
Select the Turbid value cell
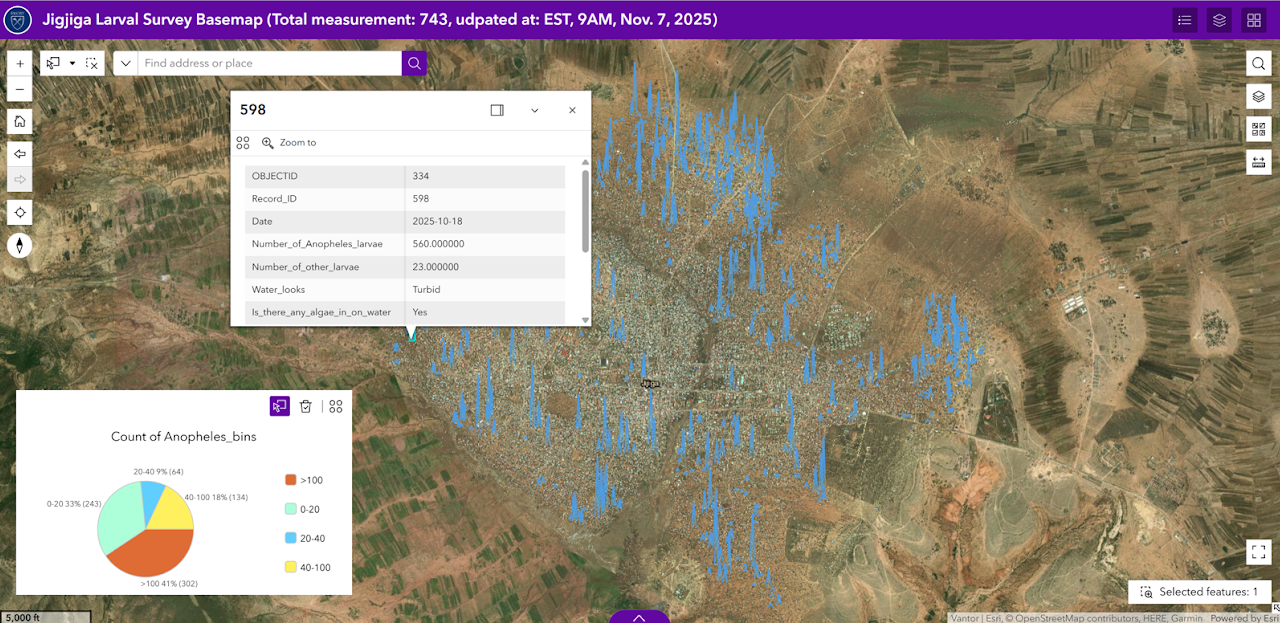click(x=485, y=290)
